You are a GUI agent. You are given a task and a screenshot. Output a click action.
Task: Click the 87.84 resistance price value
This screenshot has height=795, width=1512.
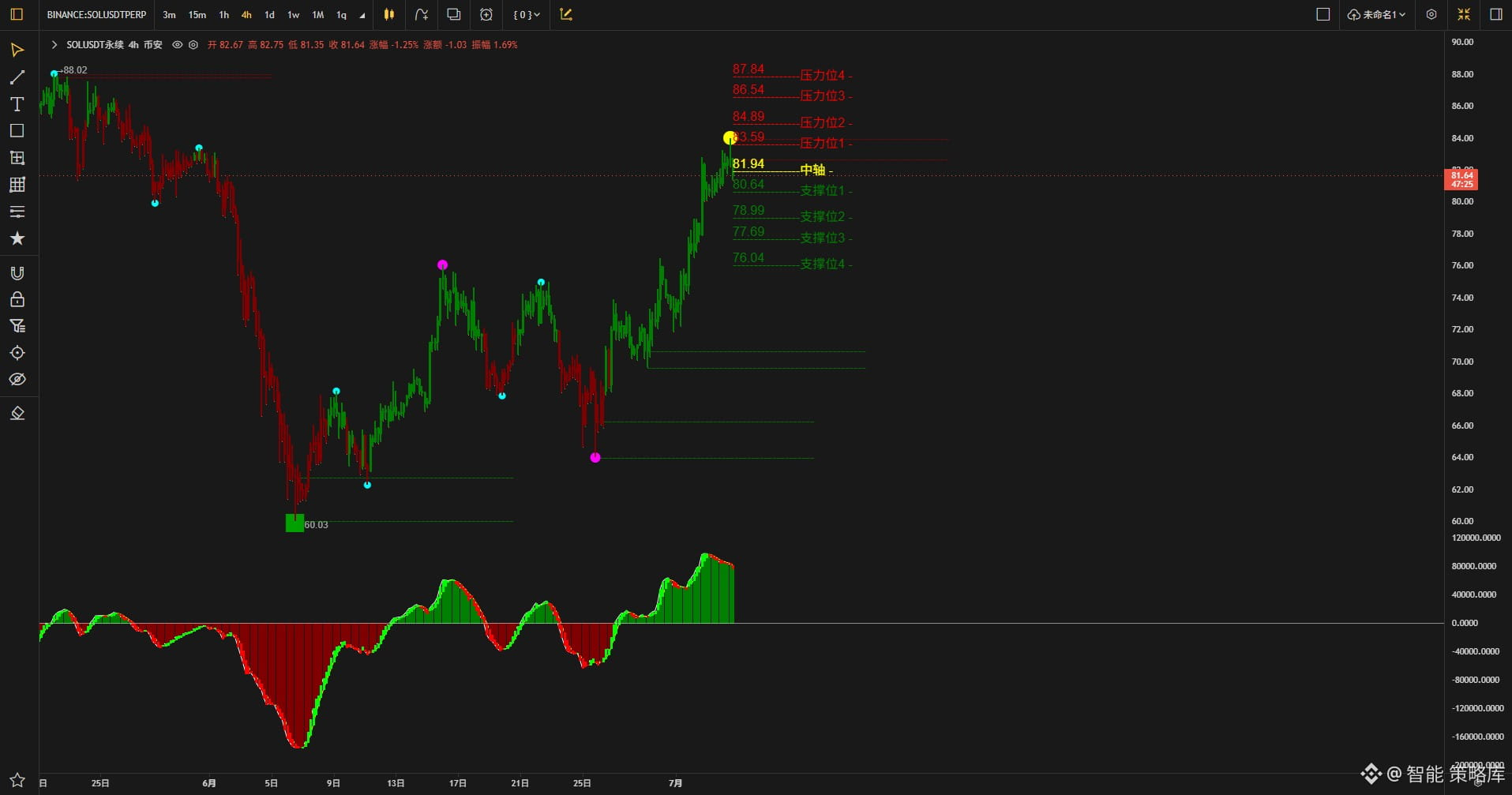748,69
